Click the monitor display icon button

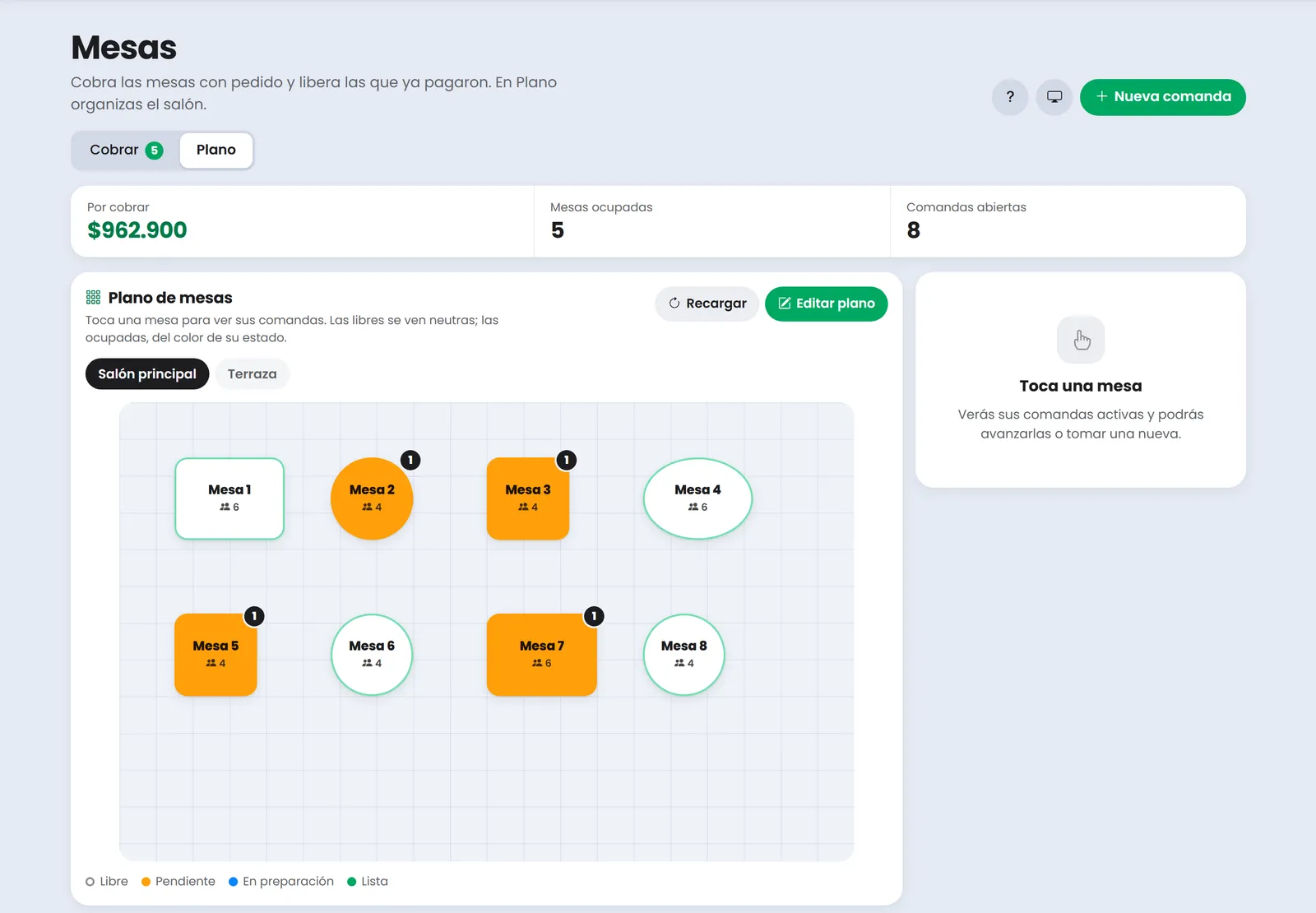pyautogui.click(x=1054, y=97)
